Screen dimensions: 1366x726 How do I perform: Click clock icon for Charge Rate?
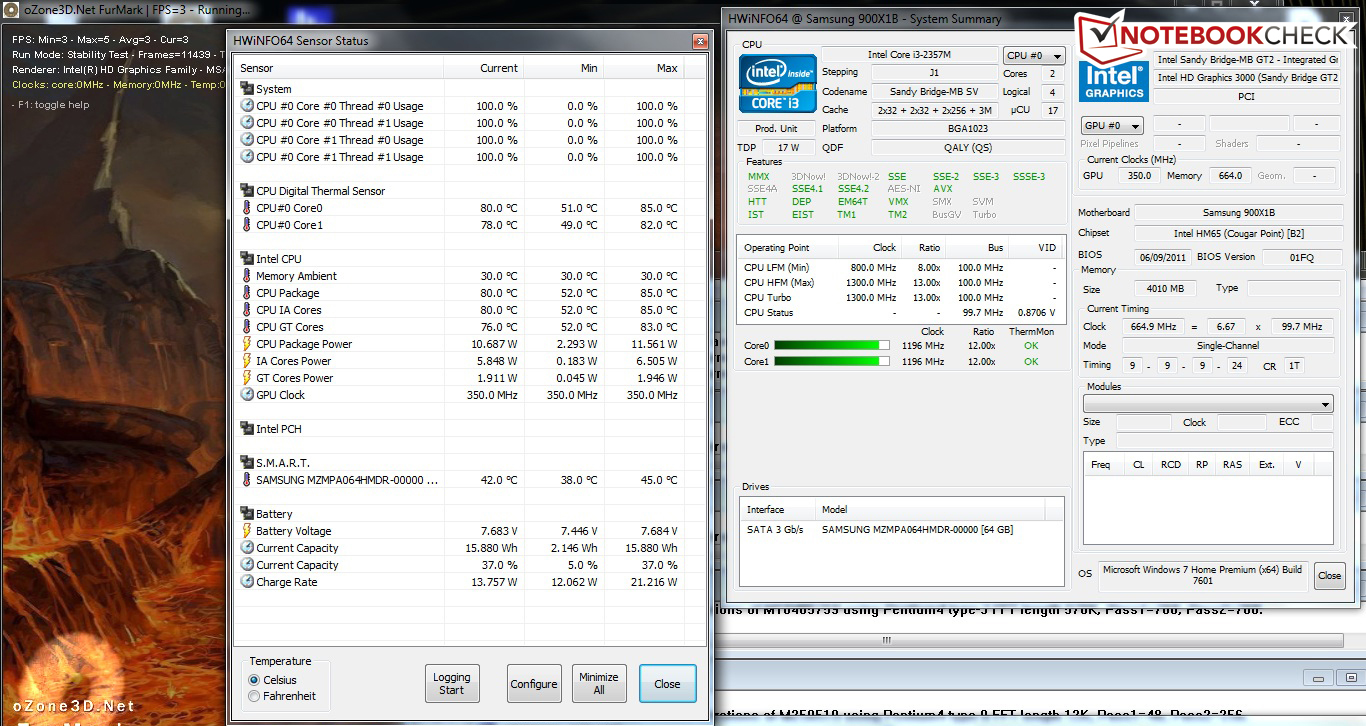point(247,582)
